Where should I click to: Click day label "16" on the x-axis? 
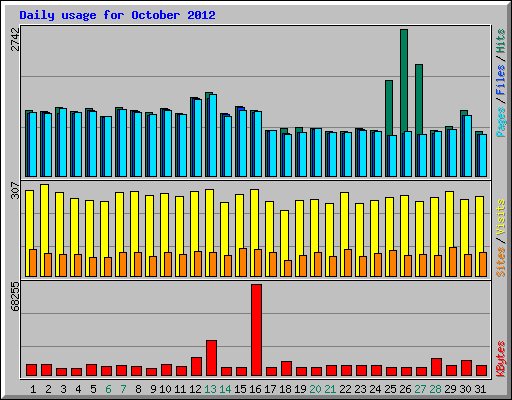pos(255,389)
